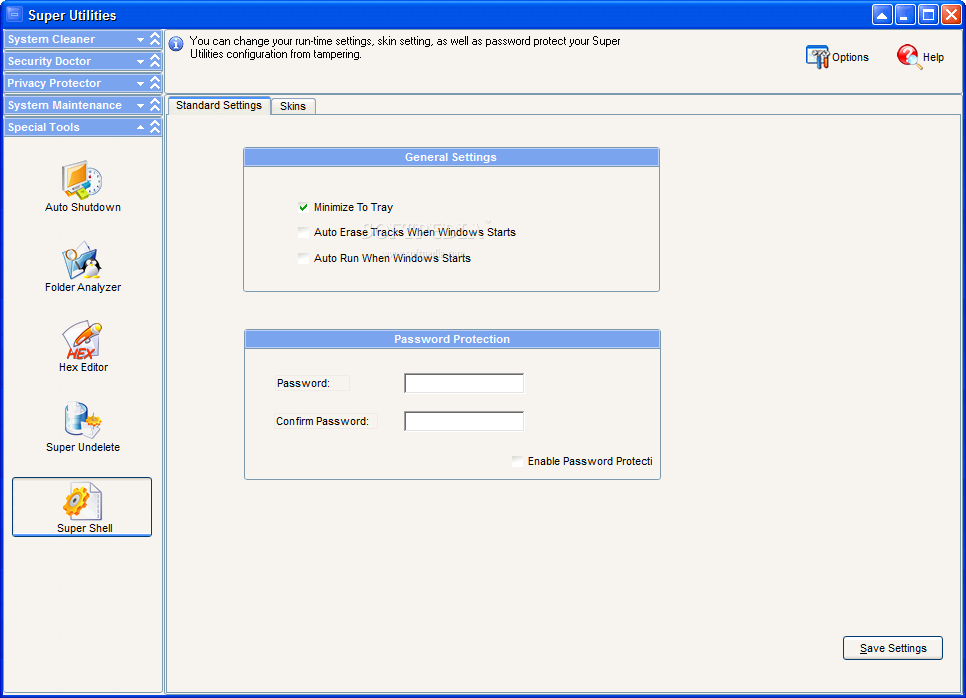Click the Save Settings button
The width and height of the screenshot is (966, 698).
(x=893, y=648)
